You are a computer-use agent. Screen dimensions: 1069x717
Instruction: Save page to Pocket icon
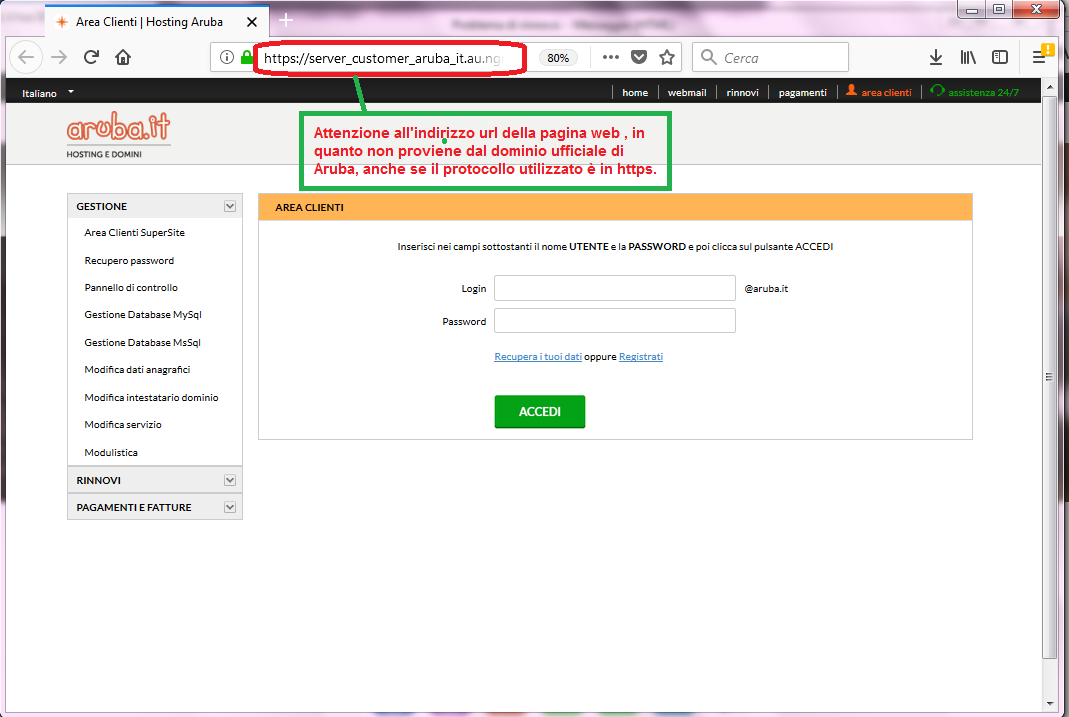639,57
